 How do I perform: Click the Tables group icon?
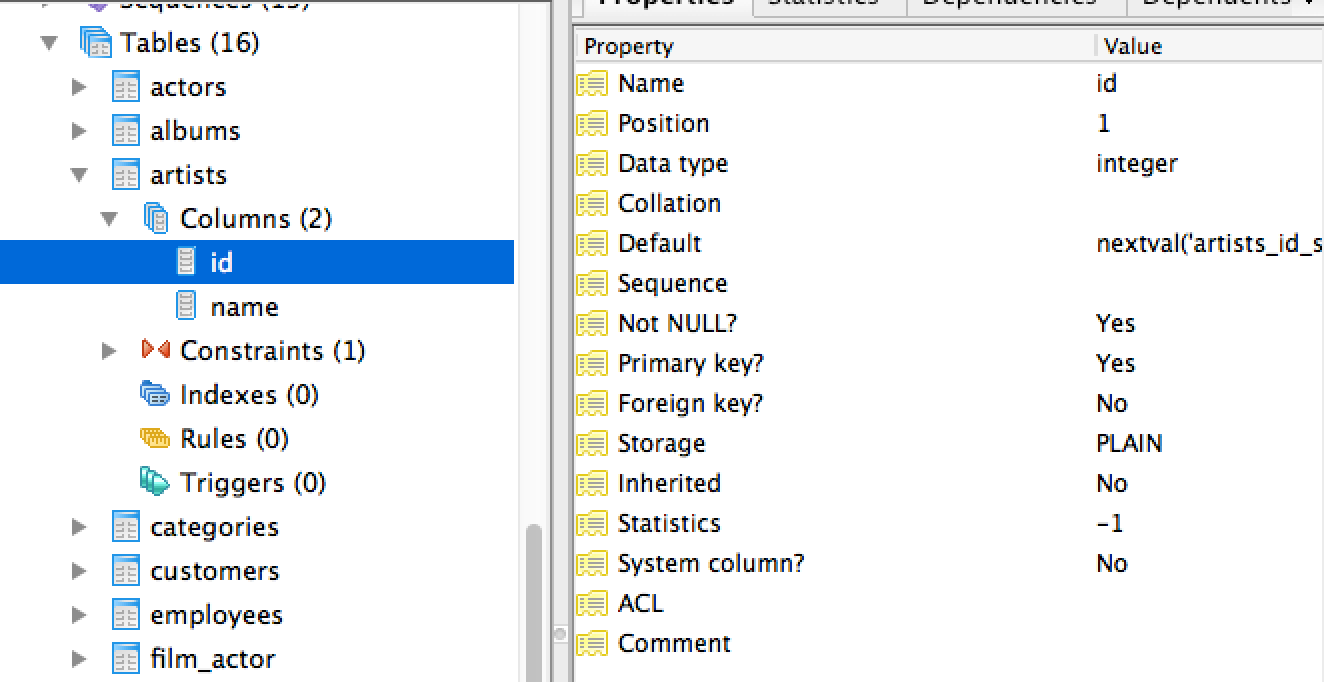pyautogui.click(x=95, y=43)
